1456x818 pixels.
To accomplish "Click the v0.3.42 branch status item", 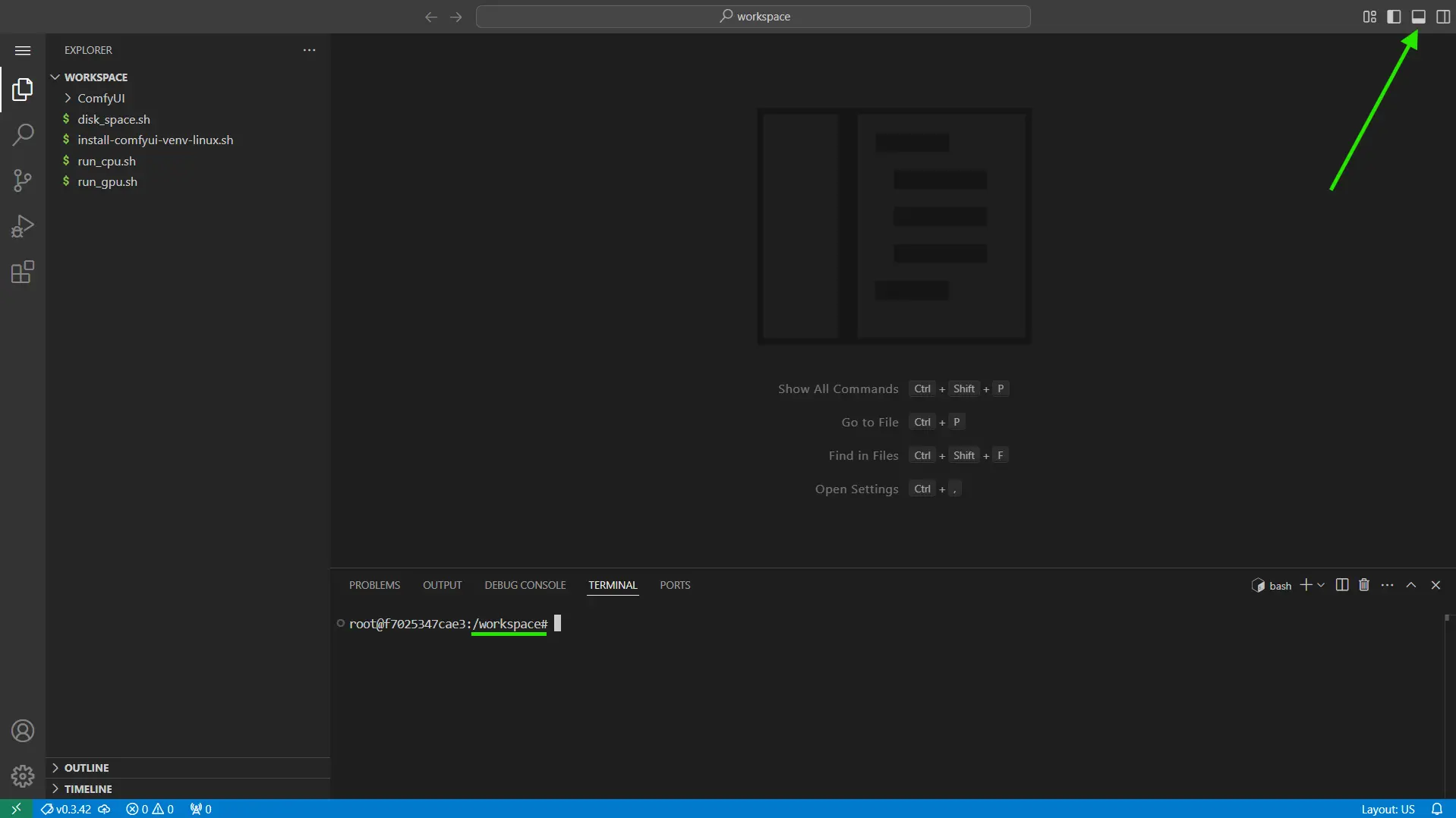I will [x=66, y=809].
